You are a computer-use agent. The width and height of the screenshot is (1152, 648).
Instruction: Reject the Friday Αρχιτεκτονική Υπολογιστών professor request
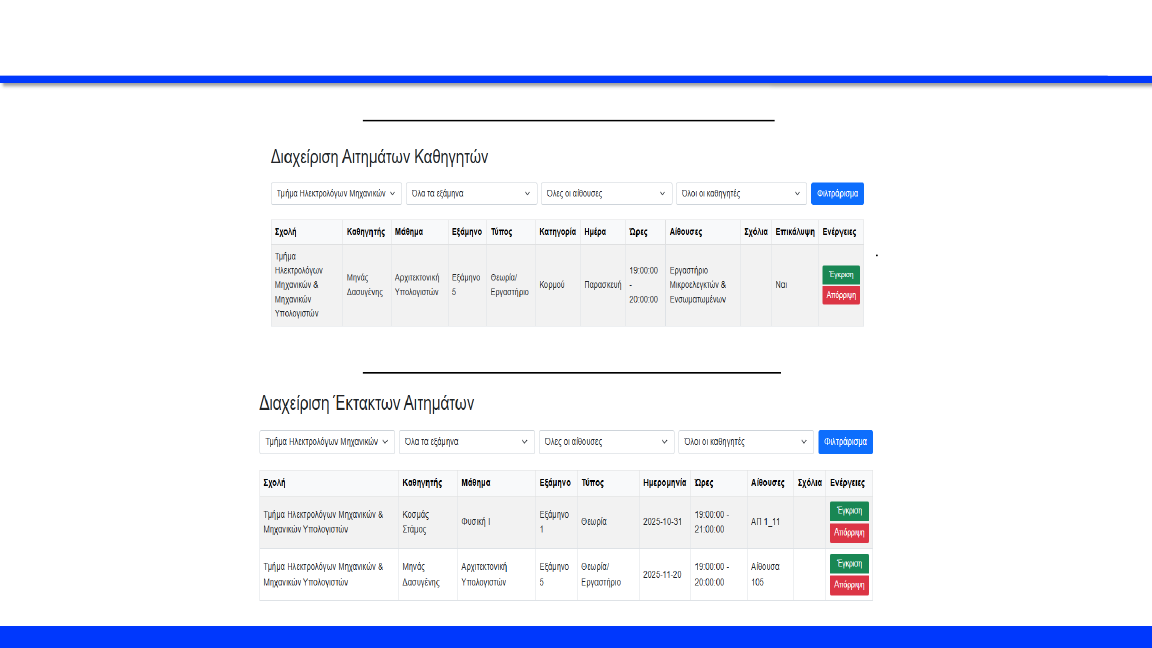click(841, 295)
